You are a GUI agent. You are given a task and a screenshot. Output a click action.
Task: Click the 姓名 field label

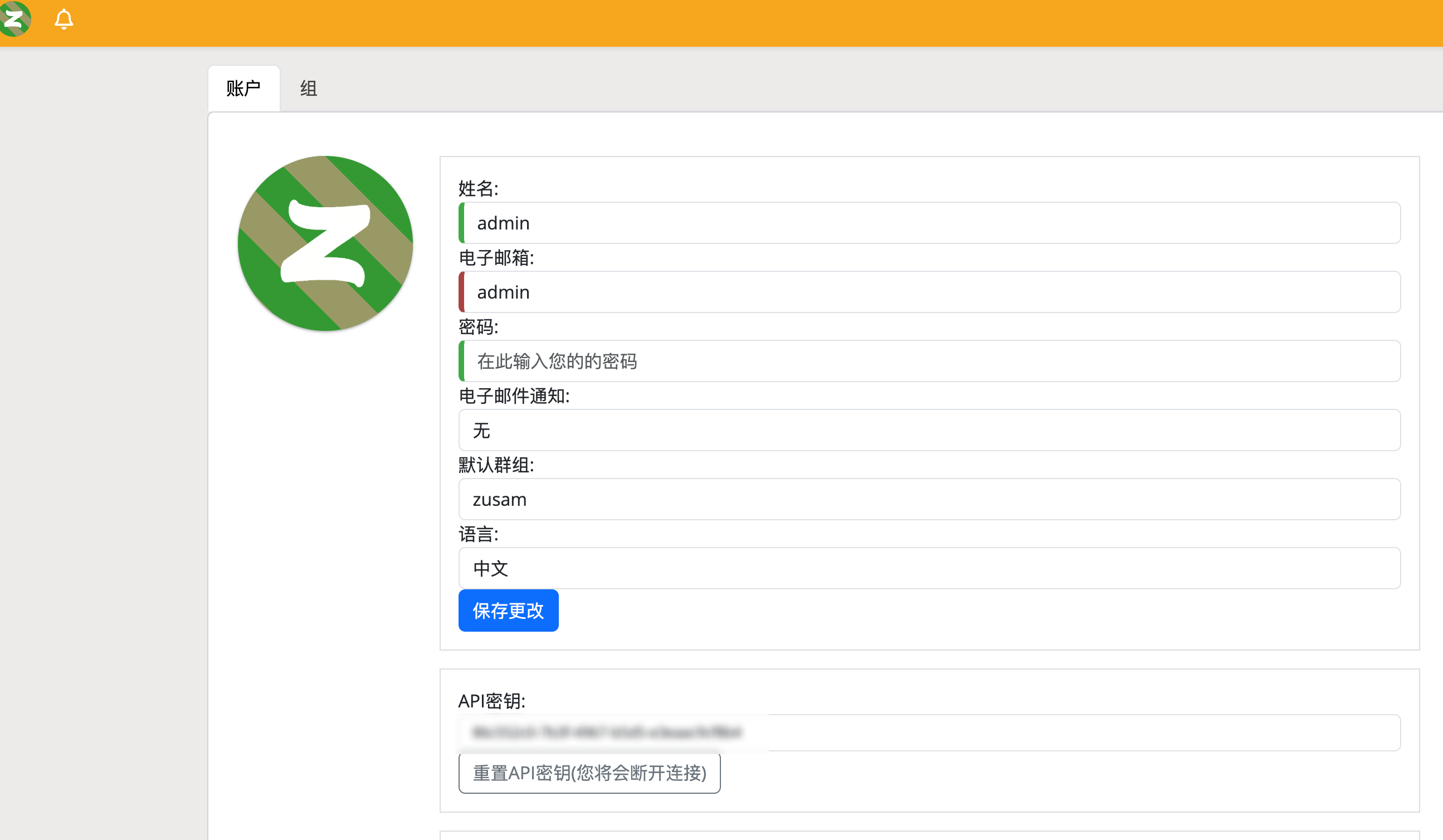pyautogui.click(x=479, y=188)
